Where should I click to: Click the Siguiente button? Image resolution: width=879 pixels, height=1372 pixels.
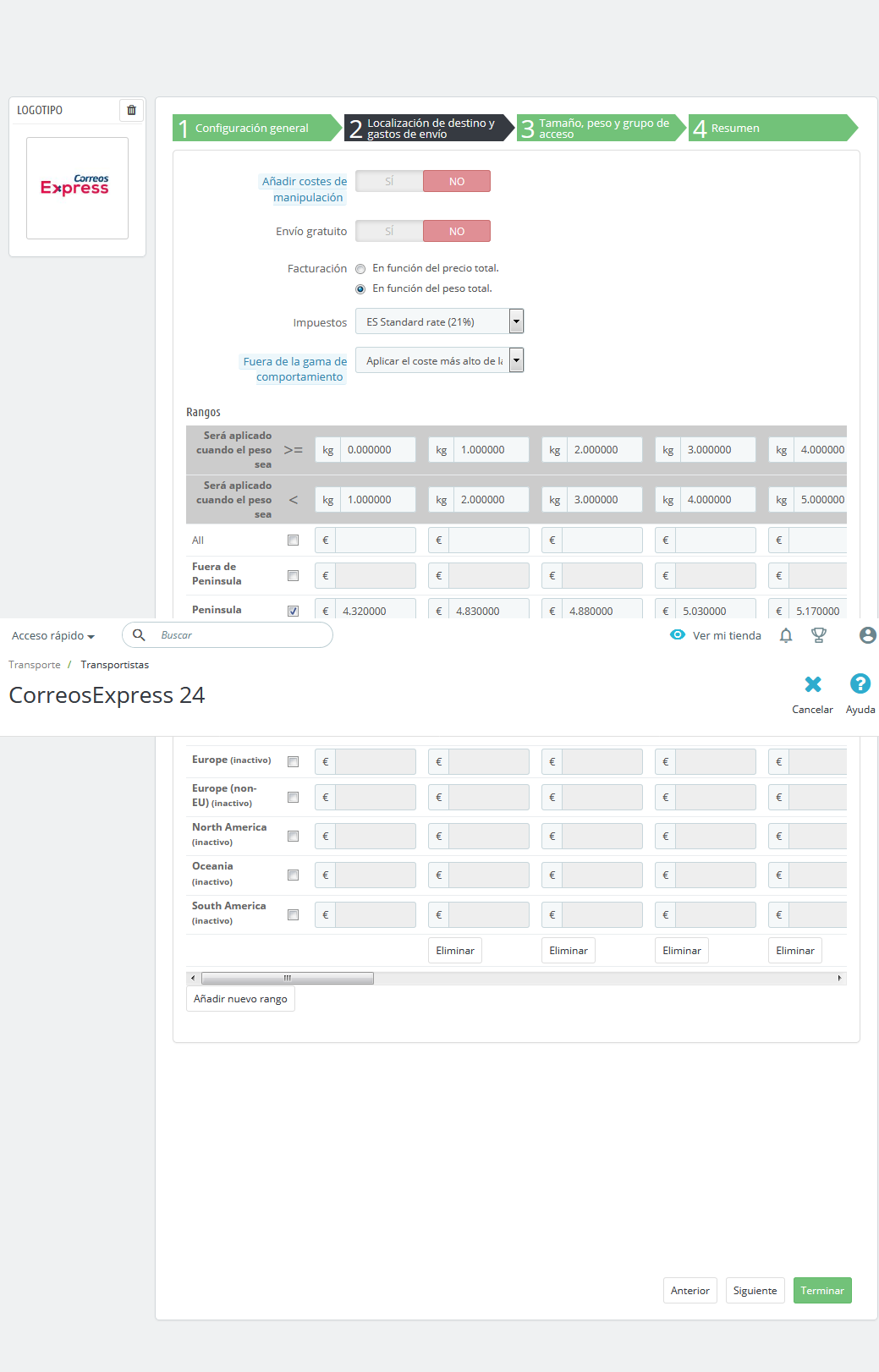[x=755, y=1290]
